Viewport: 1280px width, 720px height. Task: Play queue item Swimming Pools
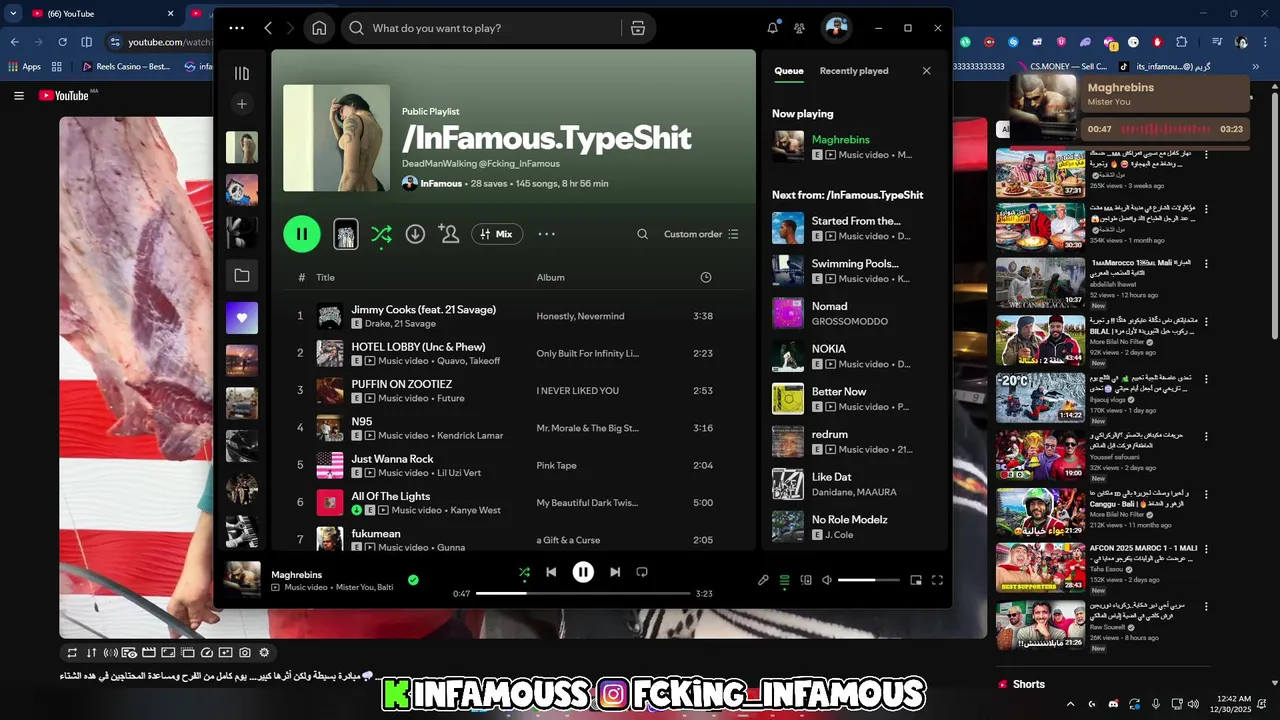pyautogui.click(x=856, y=270)
